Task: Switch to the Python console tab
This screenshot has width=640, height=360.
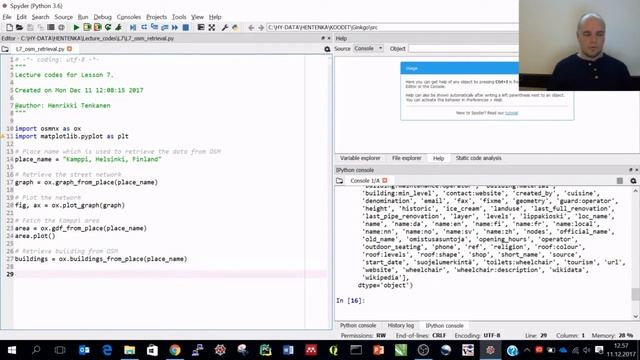Action: tap(358, 326)
